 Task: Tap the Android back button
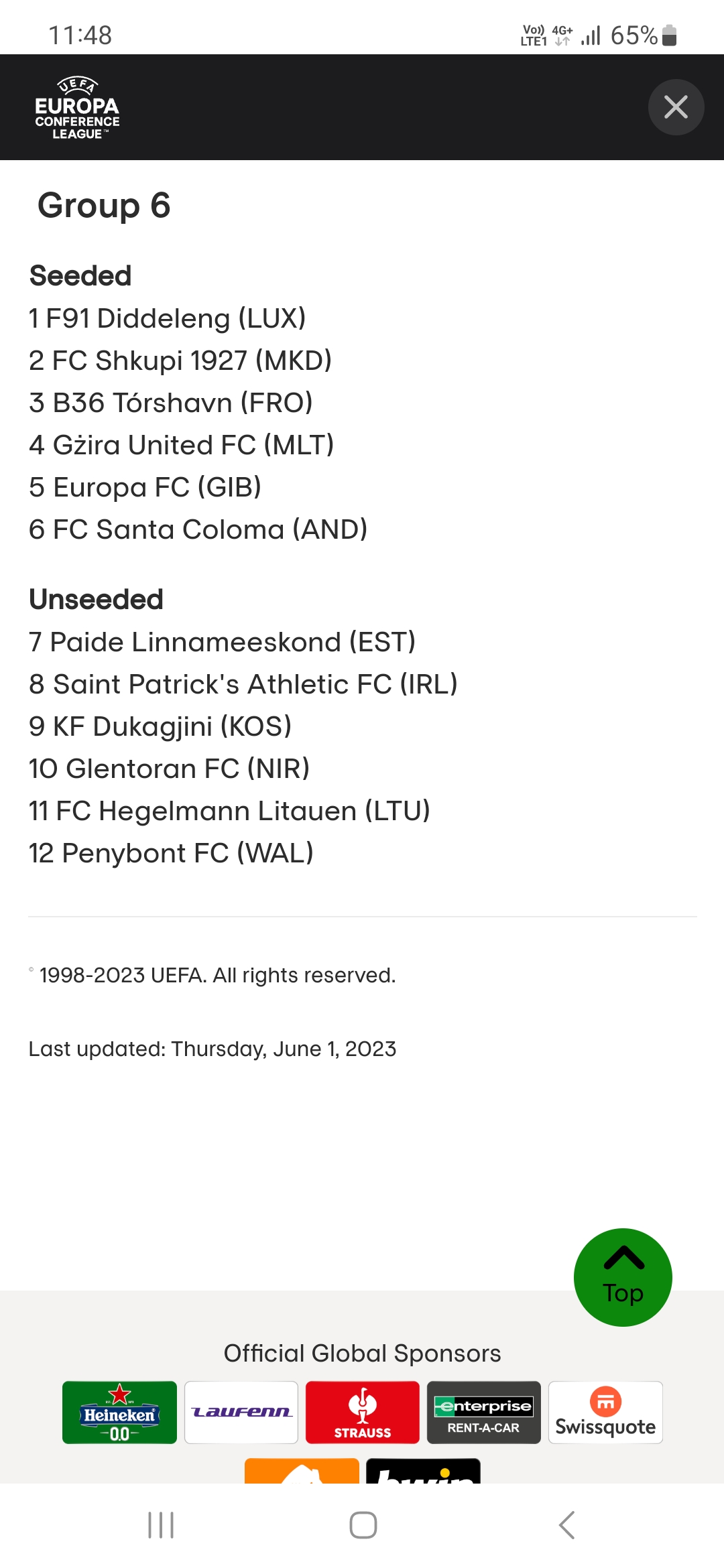pos(566,1525)
